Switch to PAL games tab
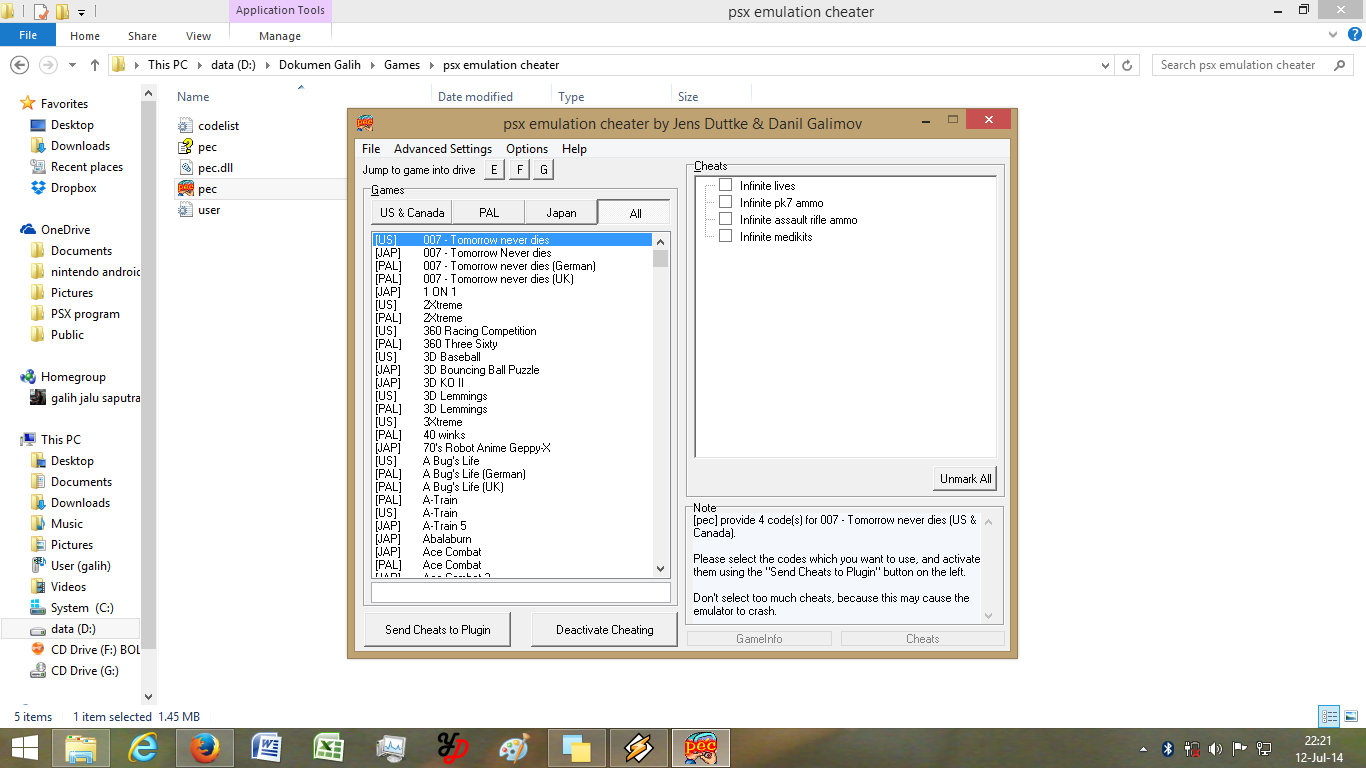The width and height of the screenshot is (1366, 768). 489,212
